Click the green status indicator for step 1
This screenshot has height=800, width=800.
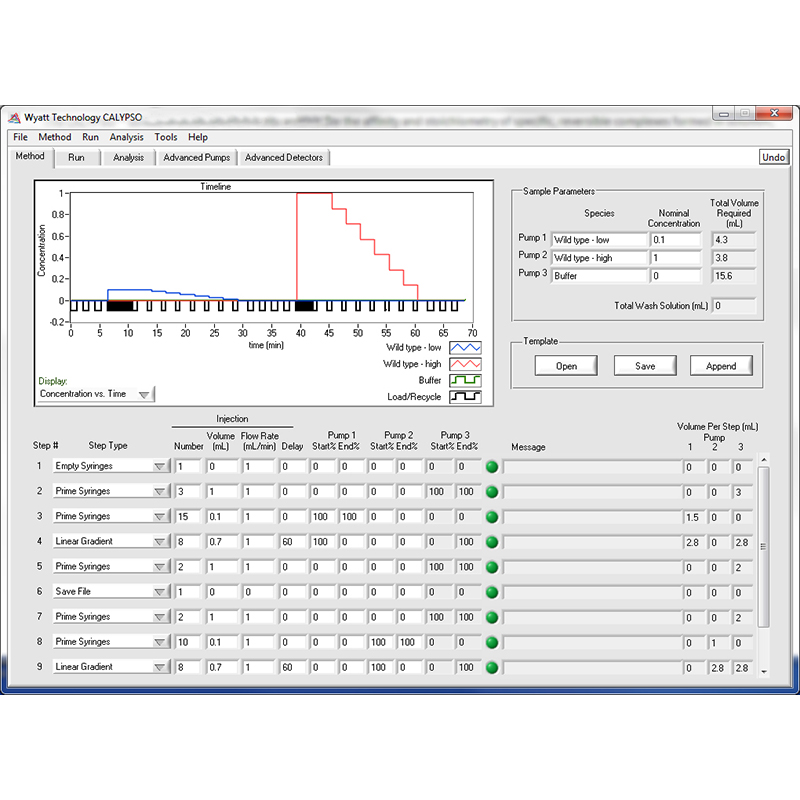tap(492, 467)
